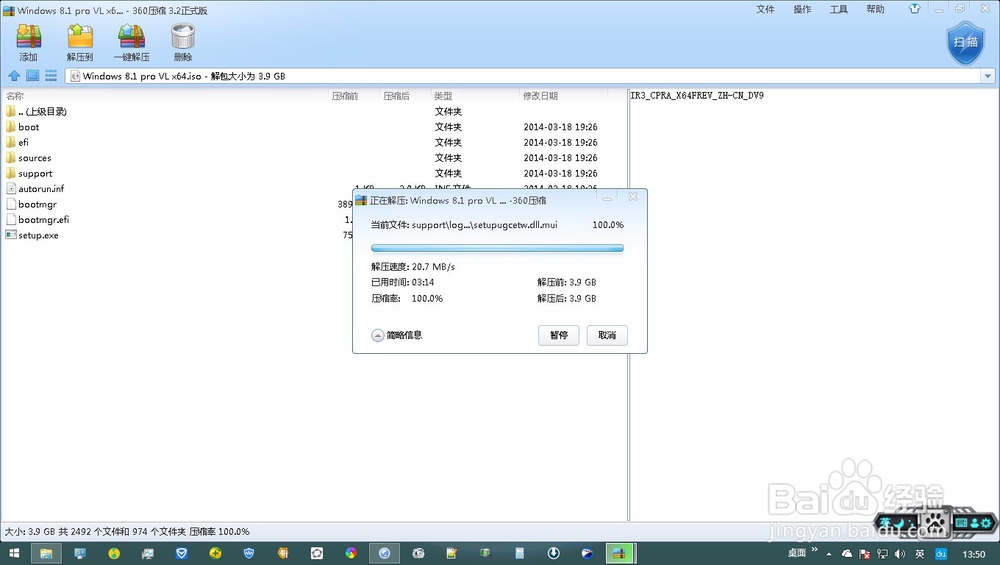This screenshot has height=565, width=1000.
Task: Select the support folder
Action: [x=29, y=173]
